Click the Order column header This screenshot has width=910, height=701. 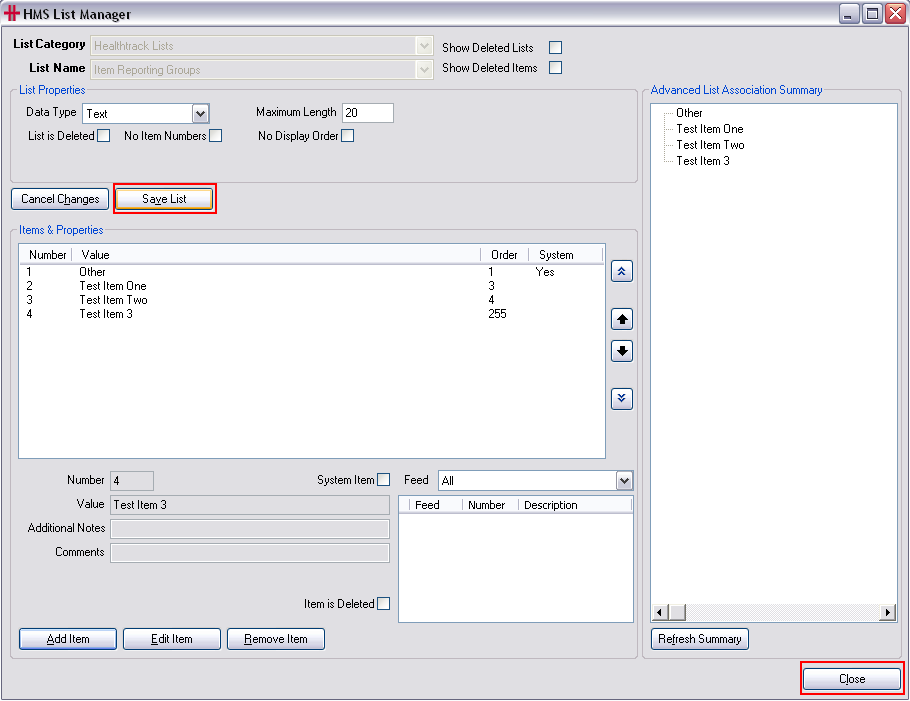(504, 255)
